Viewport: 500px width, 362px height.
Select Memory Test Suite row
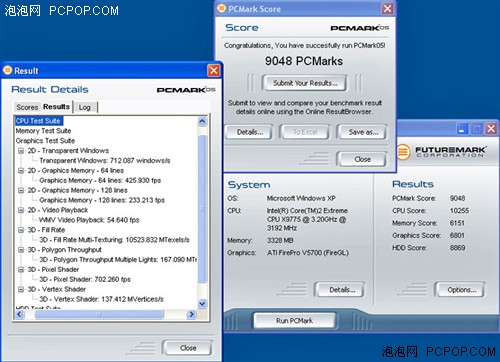[x=43, y=131]
